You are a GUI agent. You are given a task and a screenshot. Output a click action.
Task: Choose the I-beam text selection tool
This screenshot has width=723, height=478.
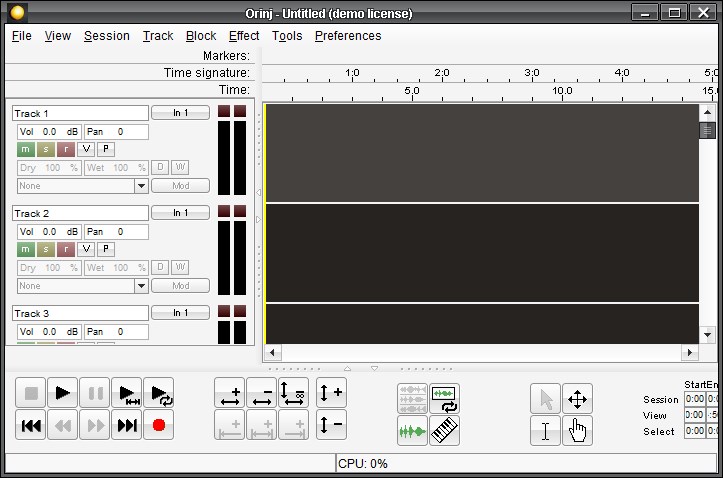pos(545,431)
